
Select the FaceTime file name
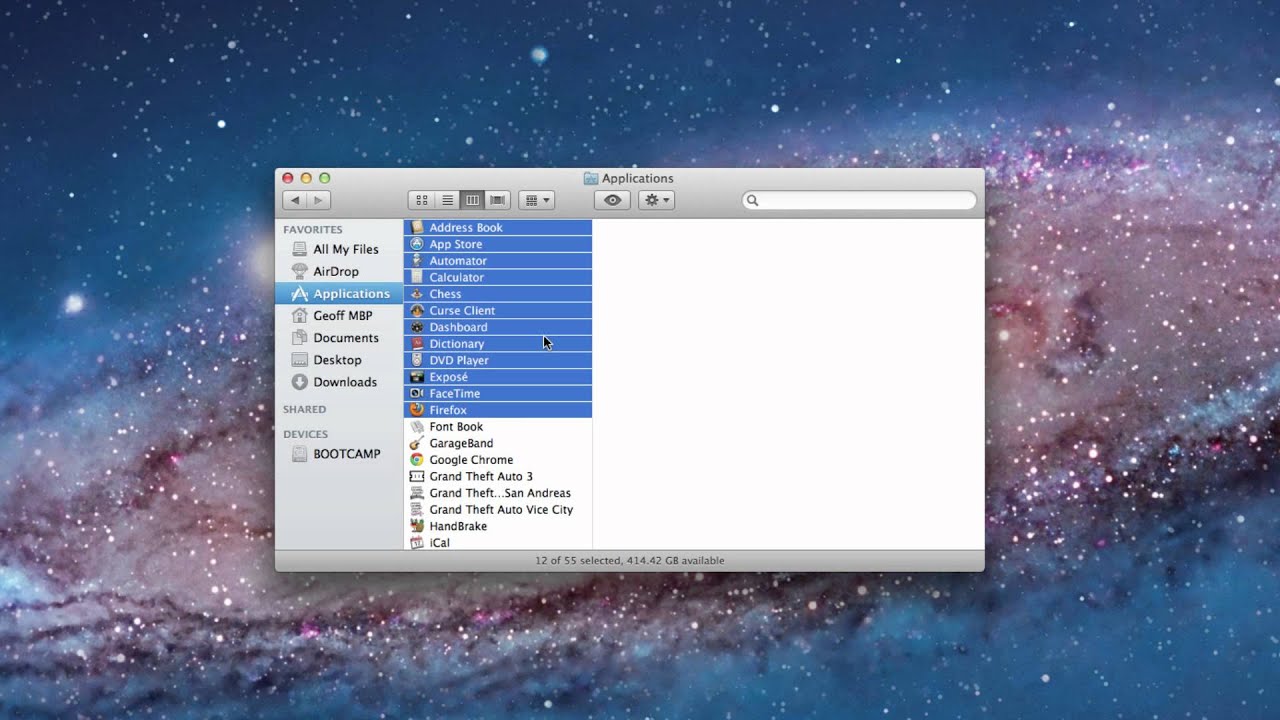(x=454, y=394)
